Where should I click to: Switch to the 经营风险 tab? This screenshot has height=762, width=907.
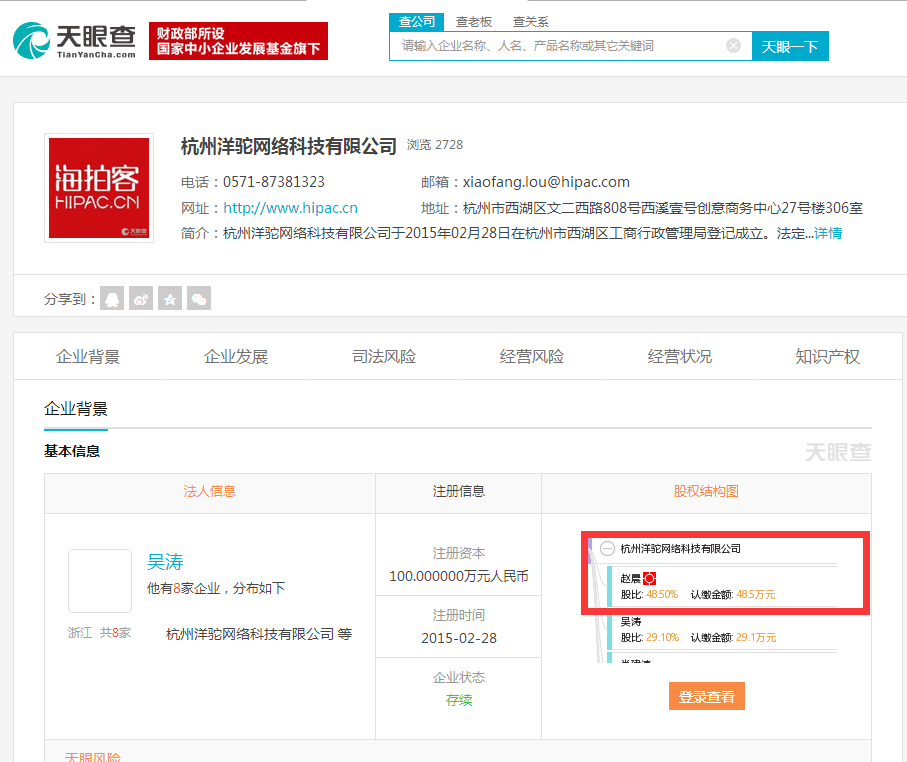click(x=532, y=356)
